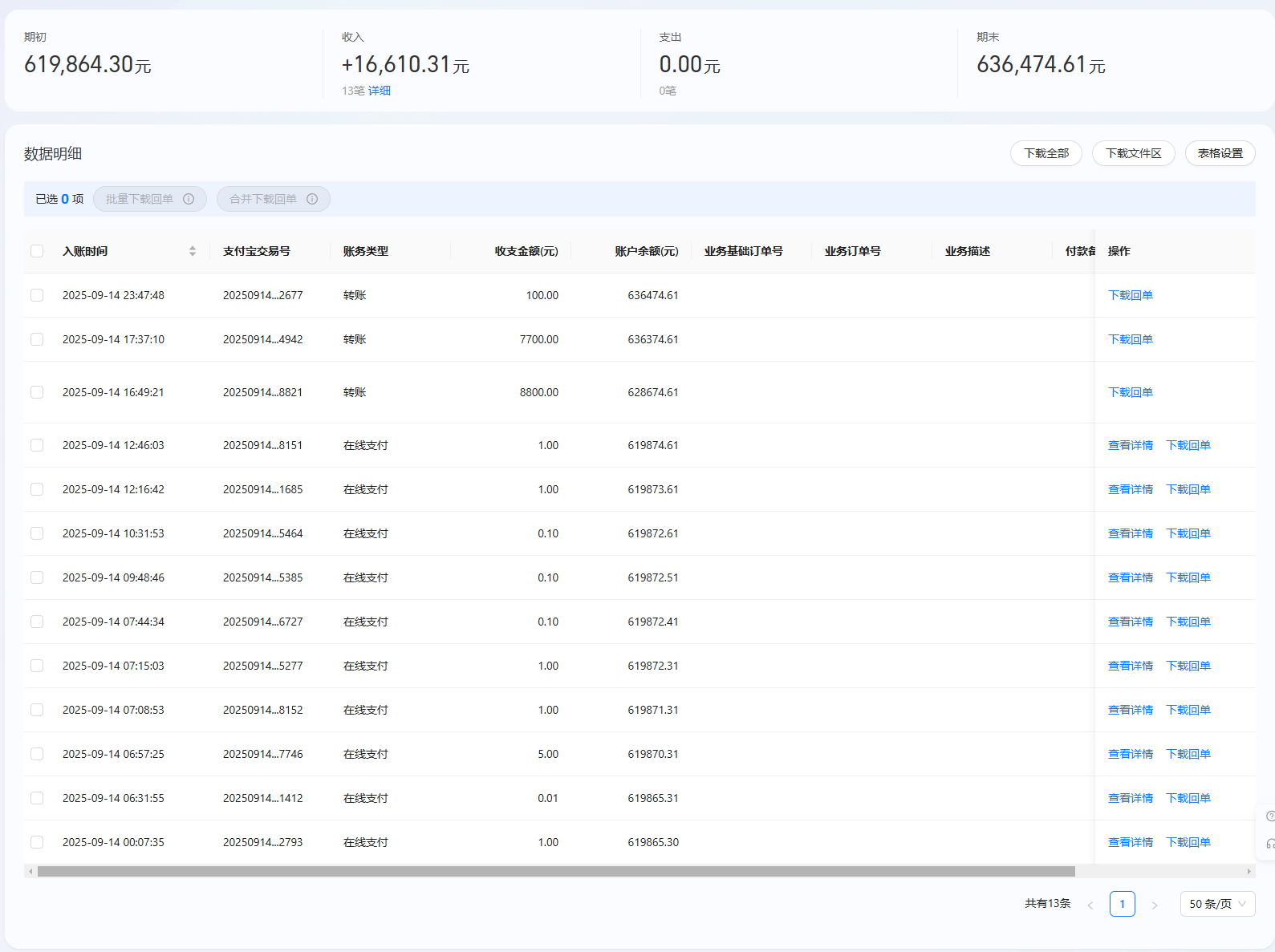Go to previous page with left chevron
1275x952 pixels.
pyautogui.click(x=1090, y=905)
